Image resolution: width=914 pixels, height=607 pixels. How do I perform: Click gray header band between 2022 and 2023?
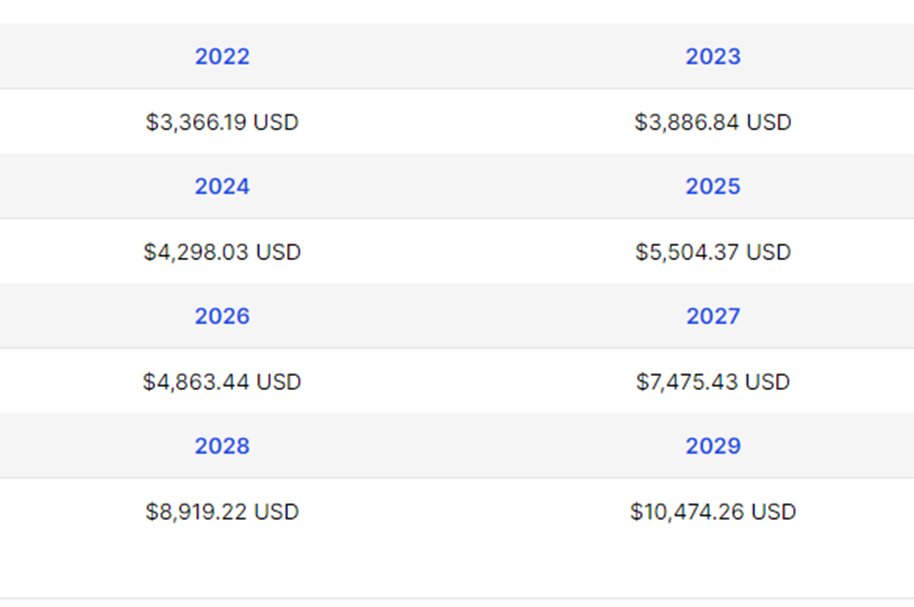(467, 57)
